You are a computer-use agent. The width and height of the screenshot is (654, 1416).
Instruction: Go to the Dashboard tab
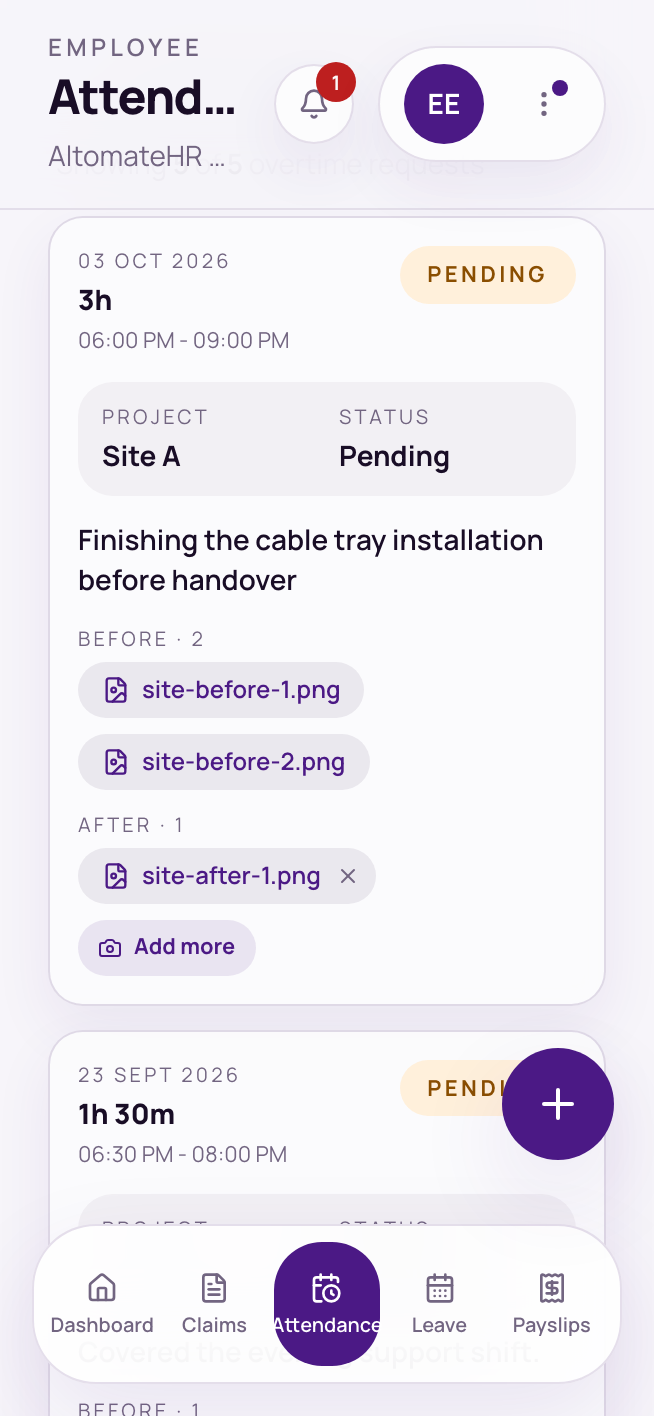coord(102,1304)
